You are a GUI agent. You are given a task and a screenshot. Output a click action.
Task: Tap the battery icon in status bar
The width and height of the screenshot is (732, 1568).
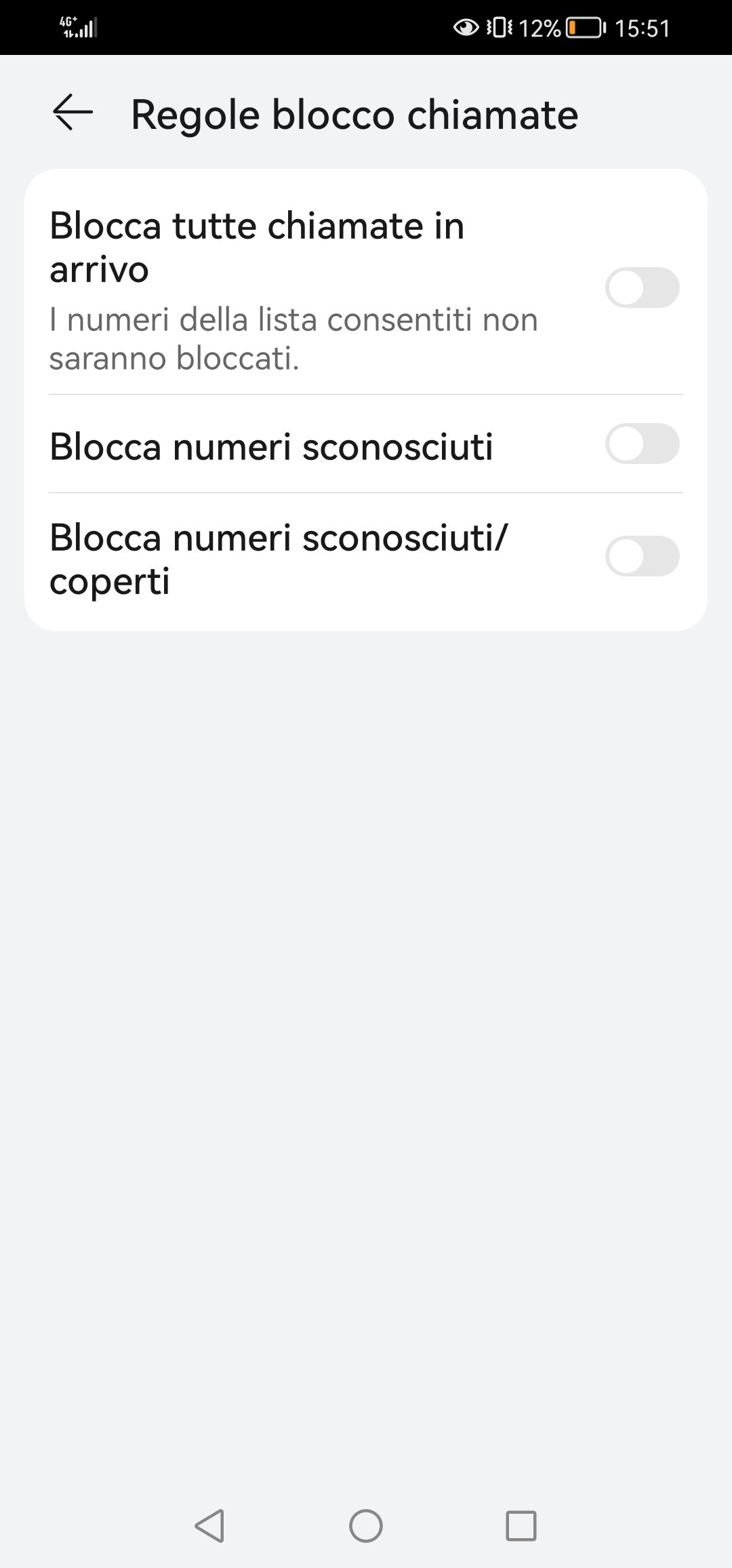(x=586, y=28)
